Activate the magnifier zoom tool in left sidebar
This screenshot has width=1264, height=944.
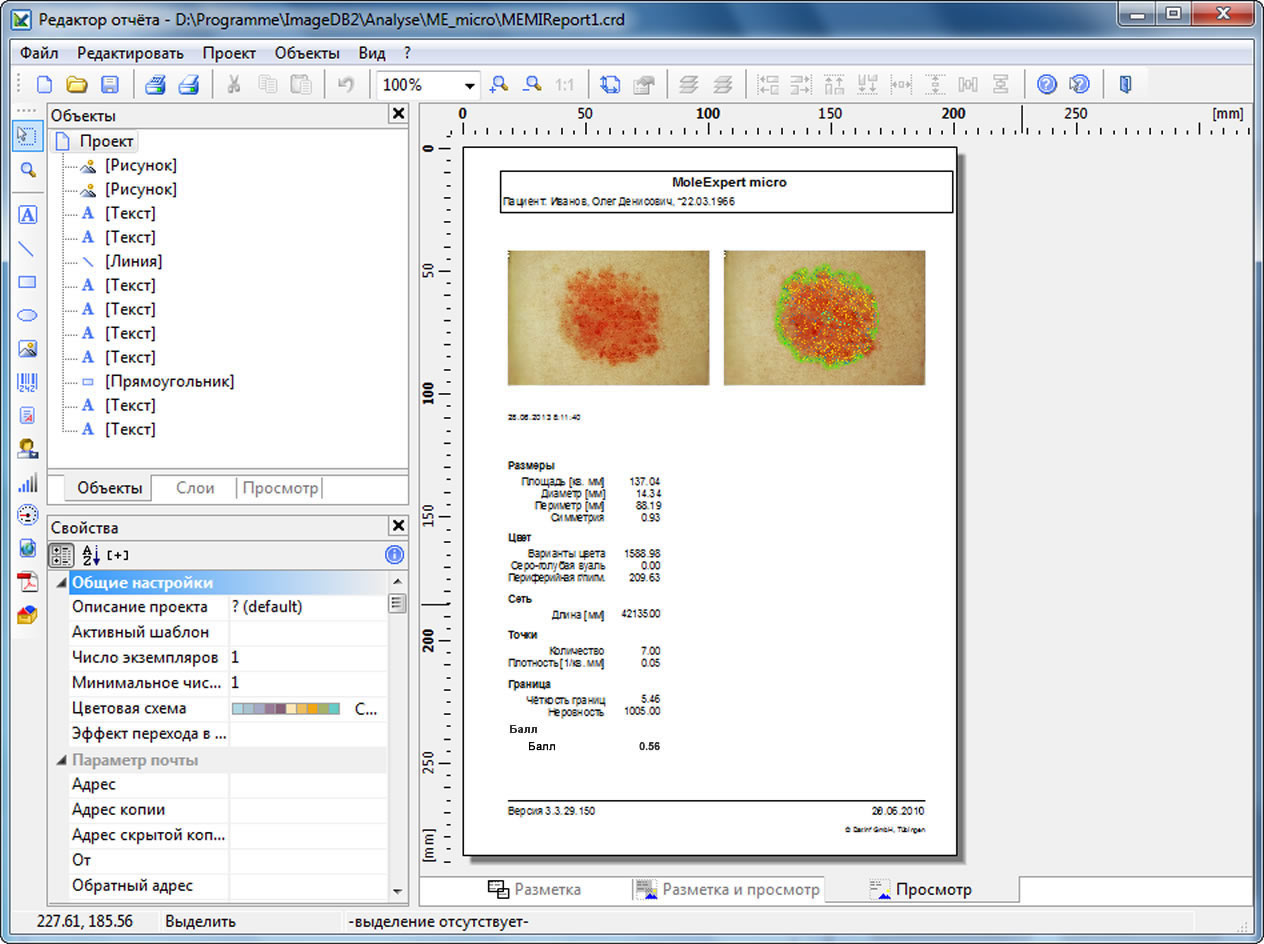pos(28,170)
